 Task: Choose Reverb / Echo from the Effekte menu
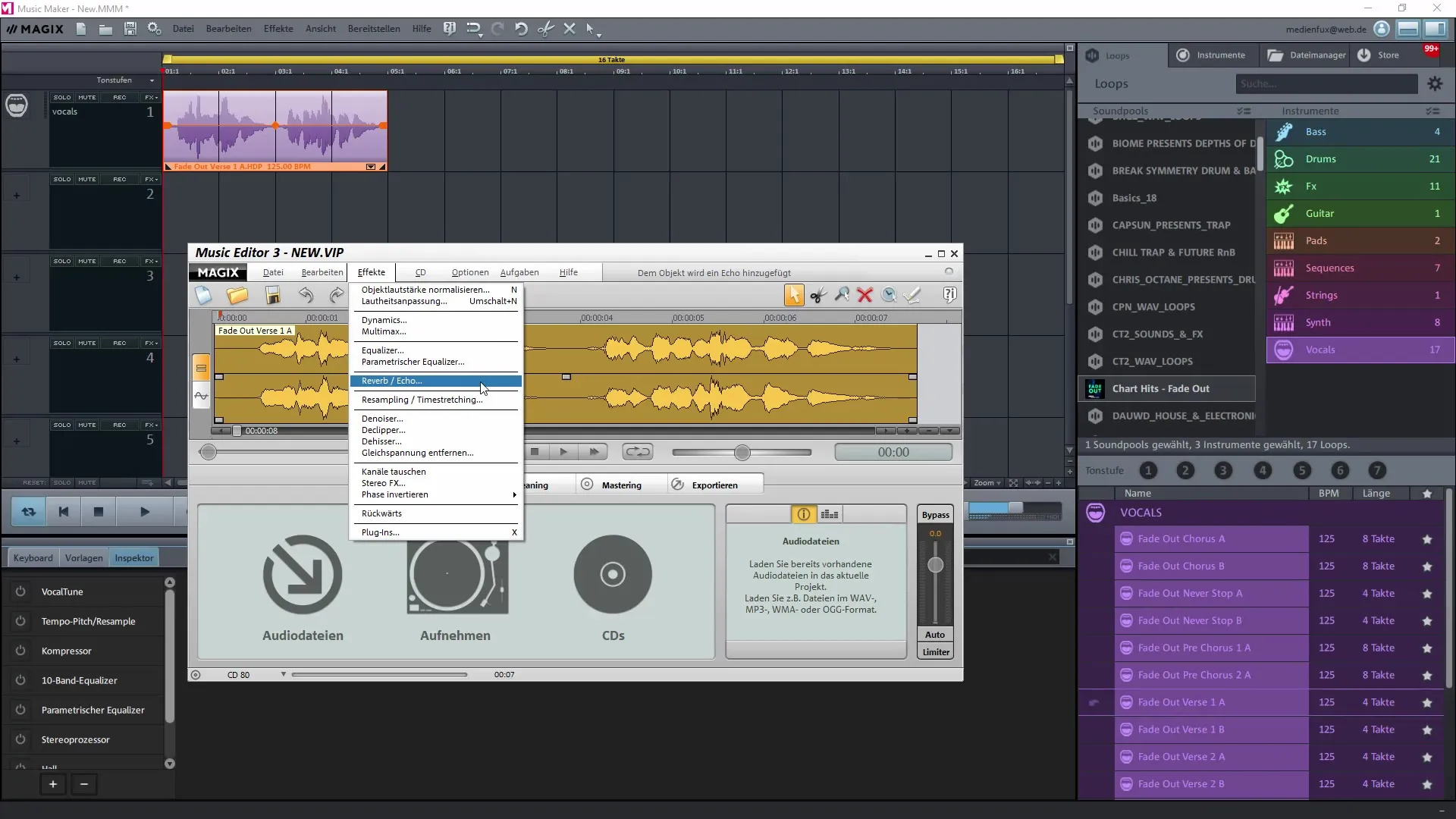coord(436,381)
